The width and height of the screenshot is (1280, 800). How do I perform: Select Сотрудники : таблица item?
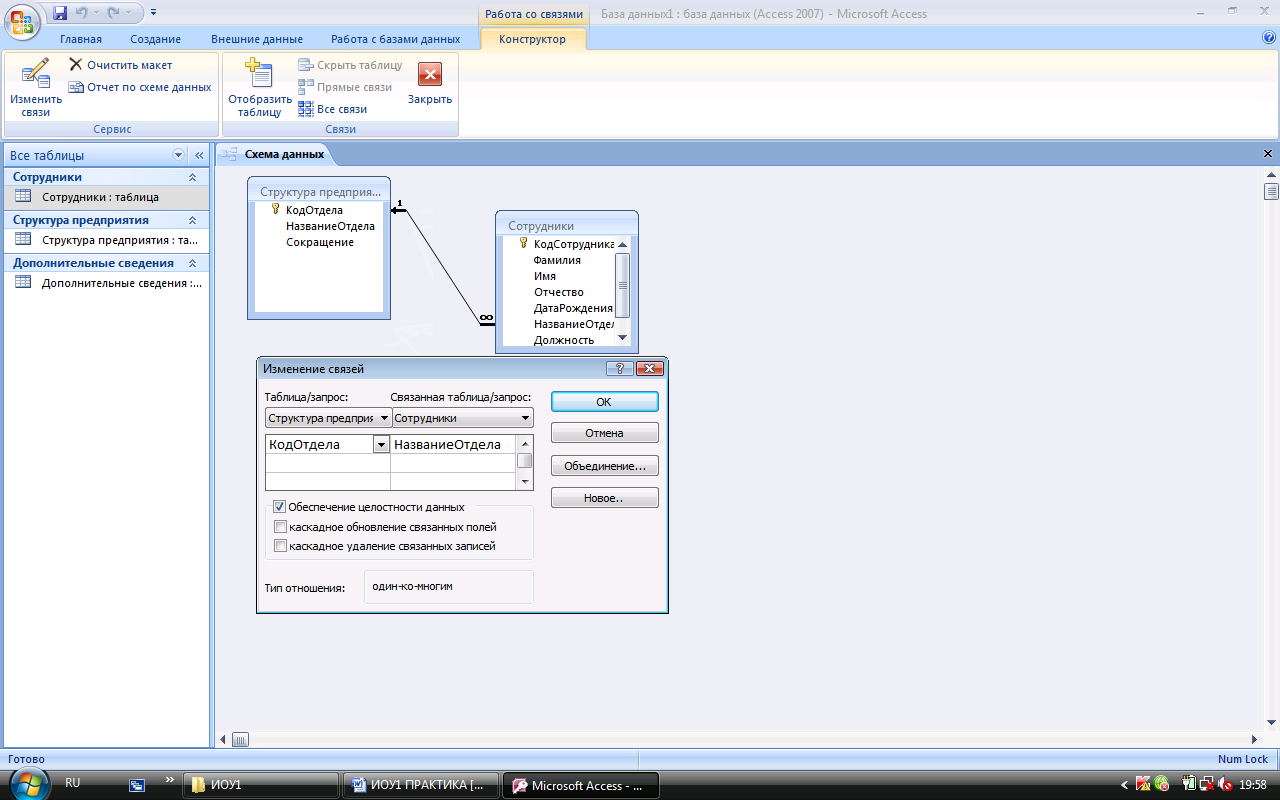click(105, 197)
